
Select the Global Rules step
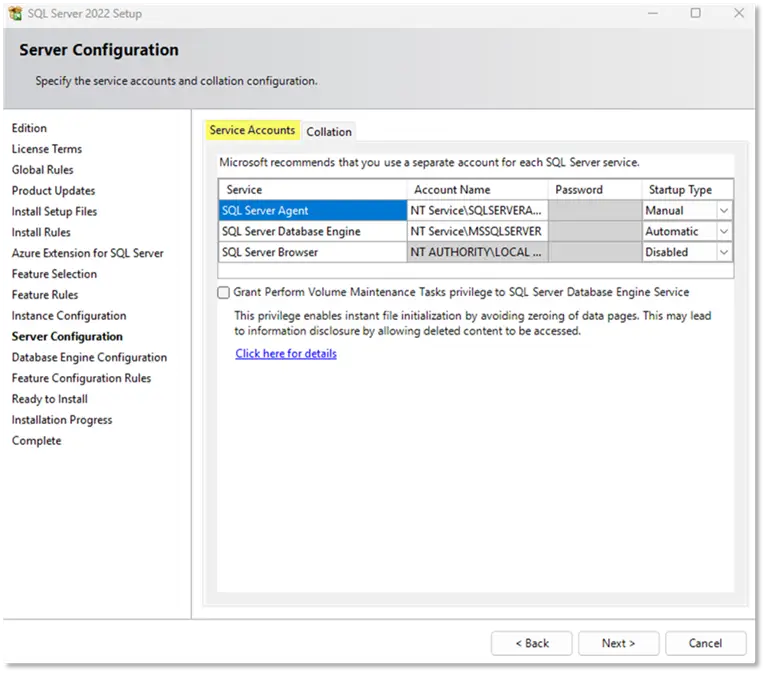pyautogui.click(x=43, y=170)
